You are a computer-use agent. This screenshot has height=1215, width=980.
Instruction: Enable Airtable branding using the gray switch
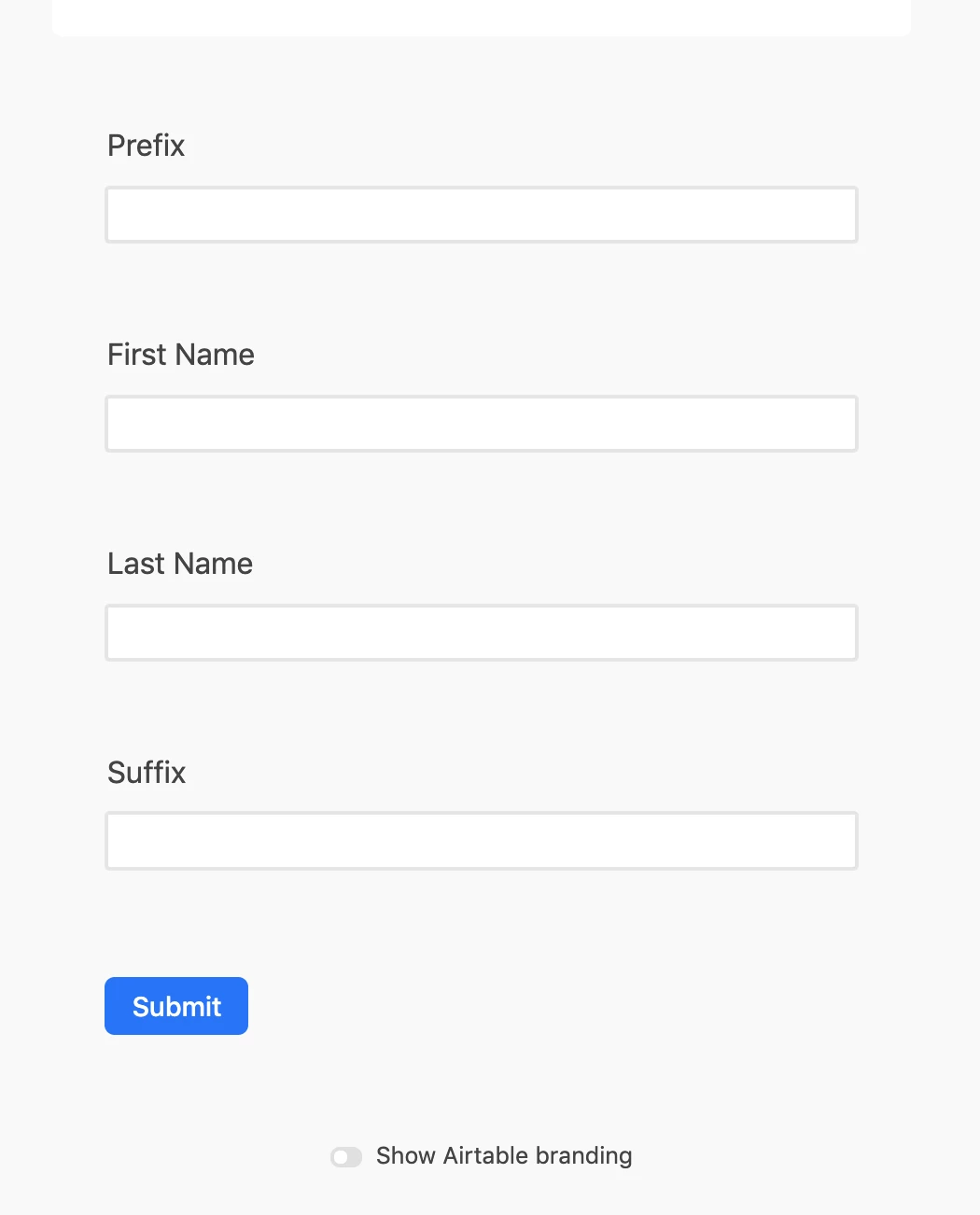[x=346, y=1157]
